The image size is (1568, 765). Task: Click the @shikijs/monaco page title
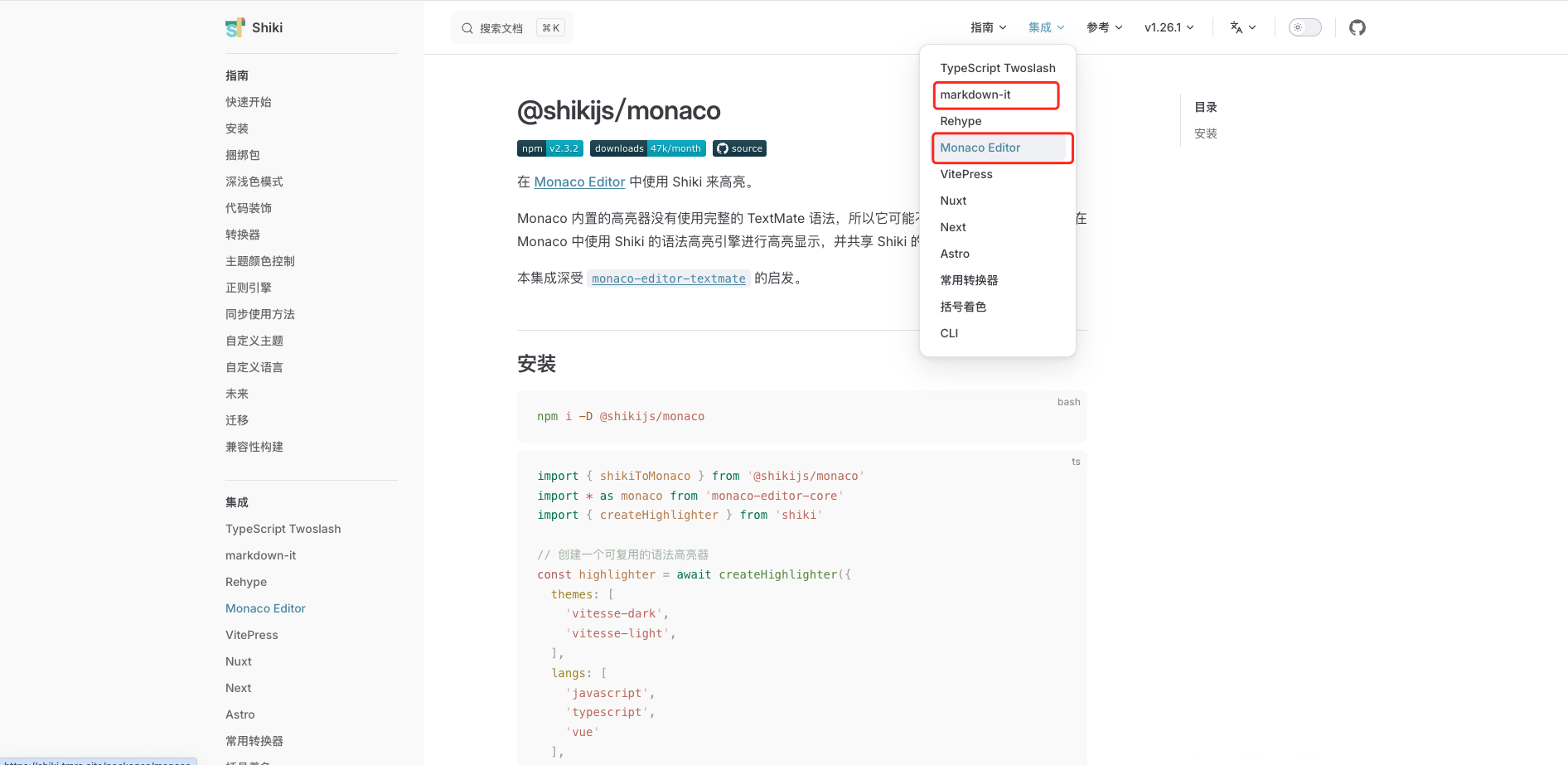(x=619, y=110)
